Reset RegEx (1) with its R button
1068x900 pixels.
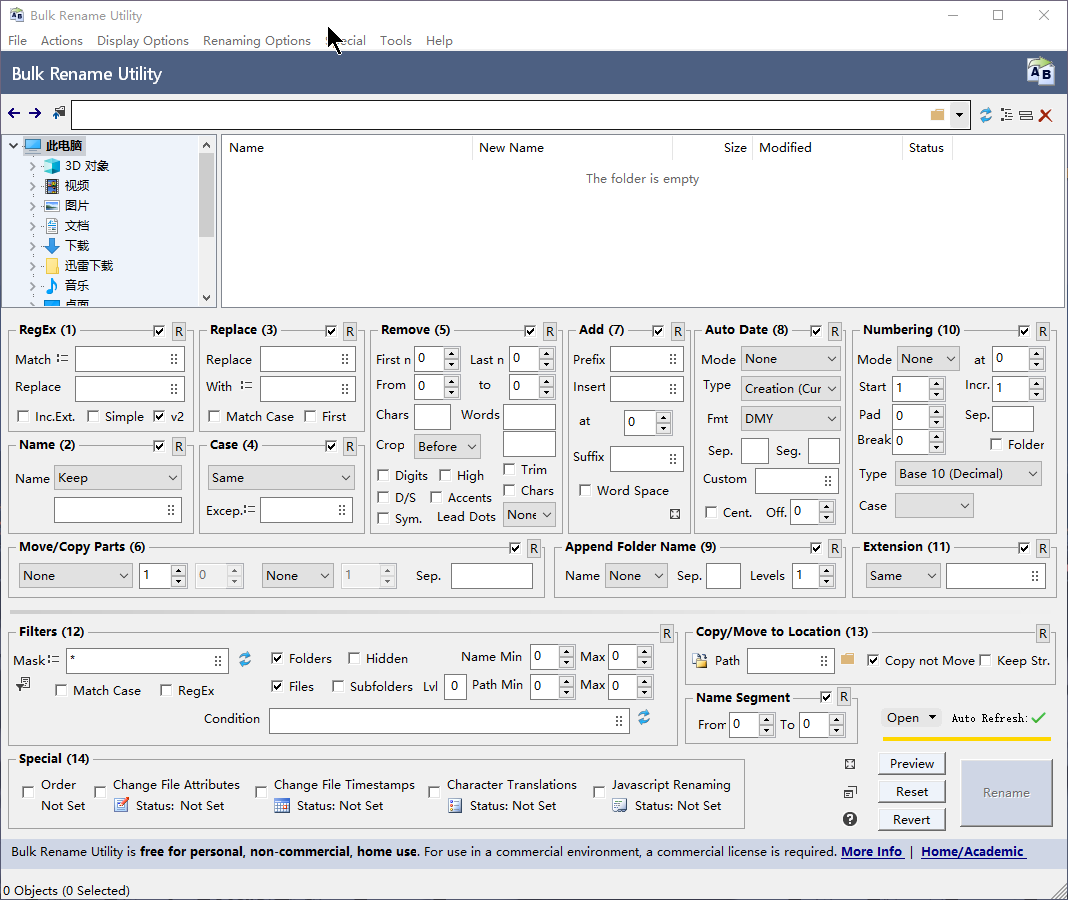pyautogui.click(x=178, y=331)
